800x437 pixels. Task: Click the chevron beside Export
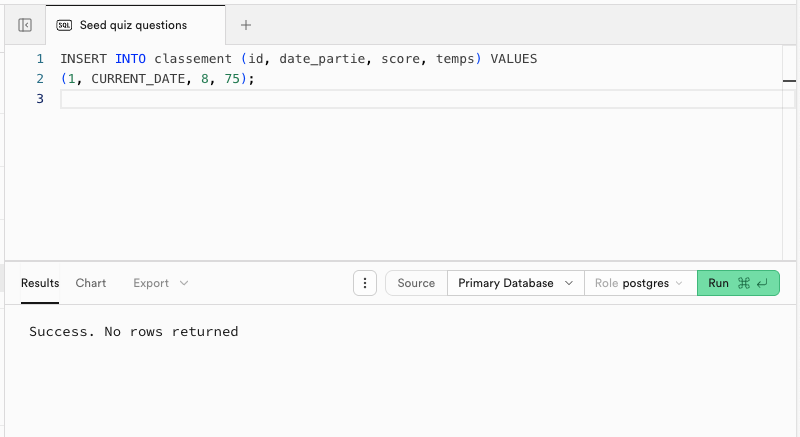pyautogui.click(x=184, y=283)
